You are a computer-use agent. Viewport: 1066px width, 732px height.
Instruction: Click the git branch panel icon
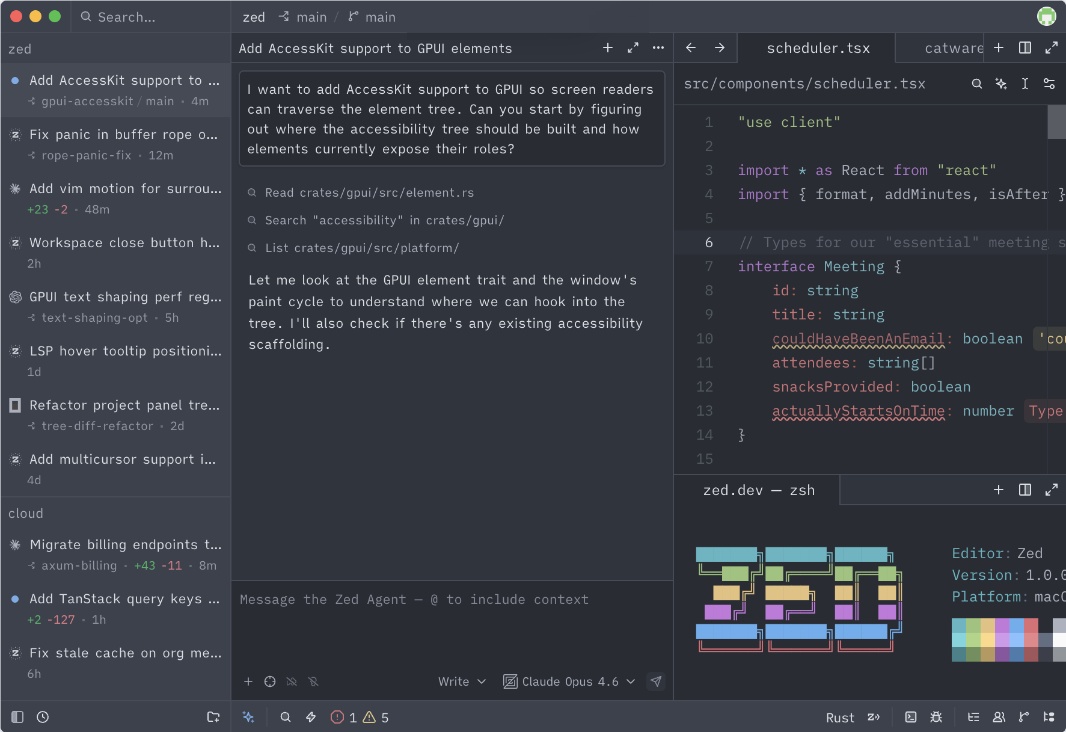[1023, 717]
